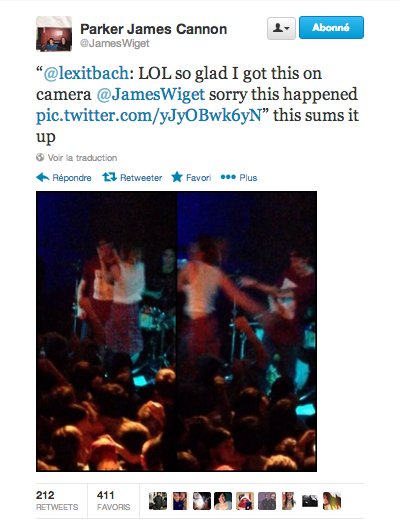Click the first retweeter avatar thumbnail
The width and height of the screenshot is (400, 527).
click(158, 501)
